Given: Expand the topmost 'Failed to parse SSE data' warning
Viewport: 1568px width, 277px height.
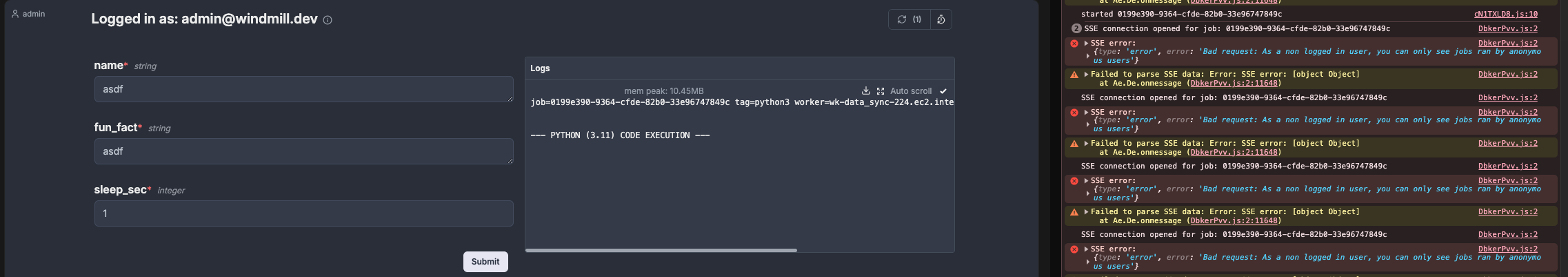Looking at the screenshot, I should [x=1086, y=74].
